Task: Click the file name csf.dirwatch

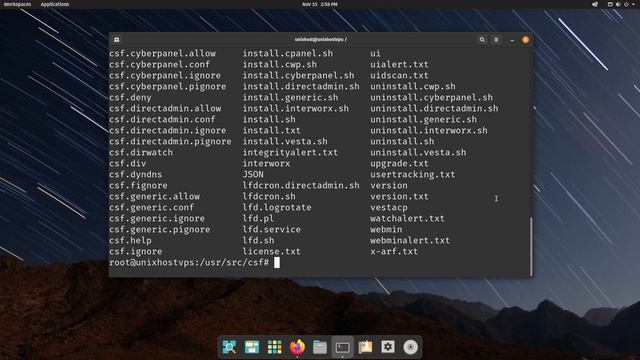Action: 141,153
